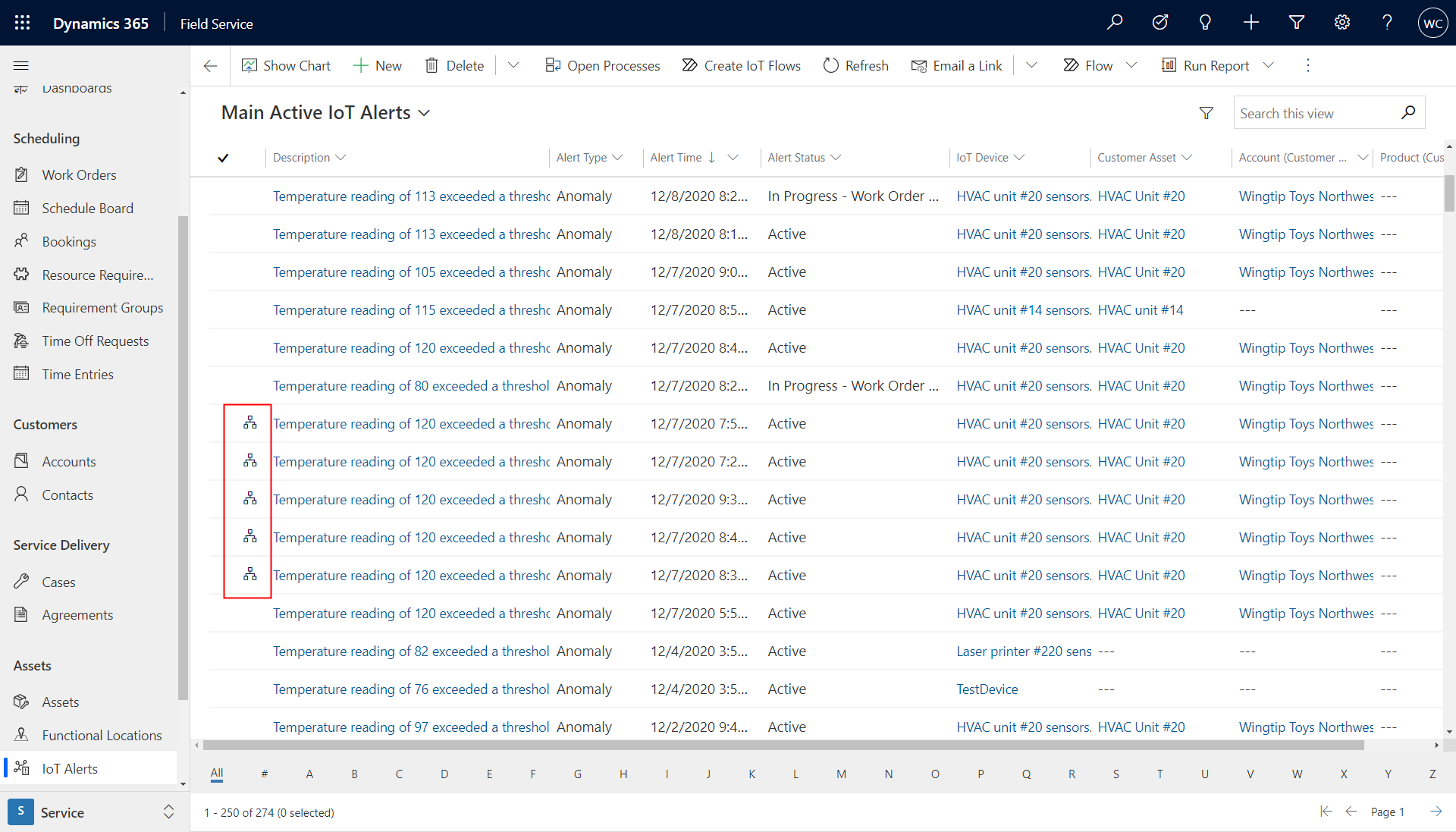
Task: Click the Show Chart icon
Action: [x=248, y=65]
